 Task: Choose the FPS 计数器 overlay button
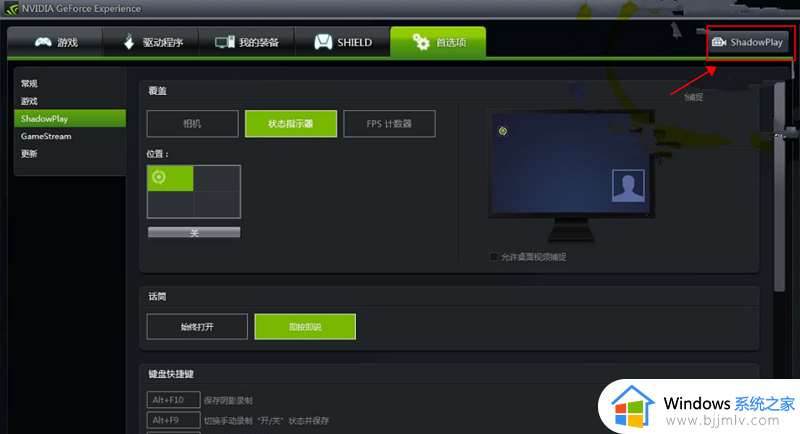pos(389,123)
